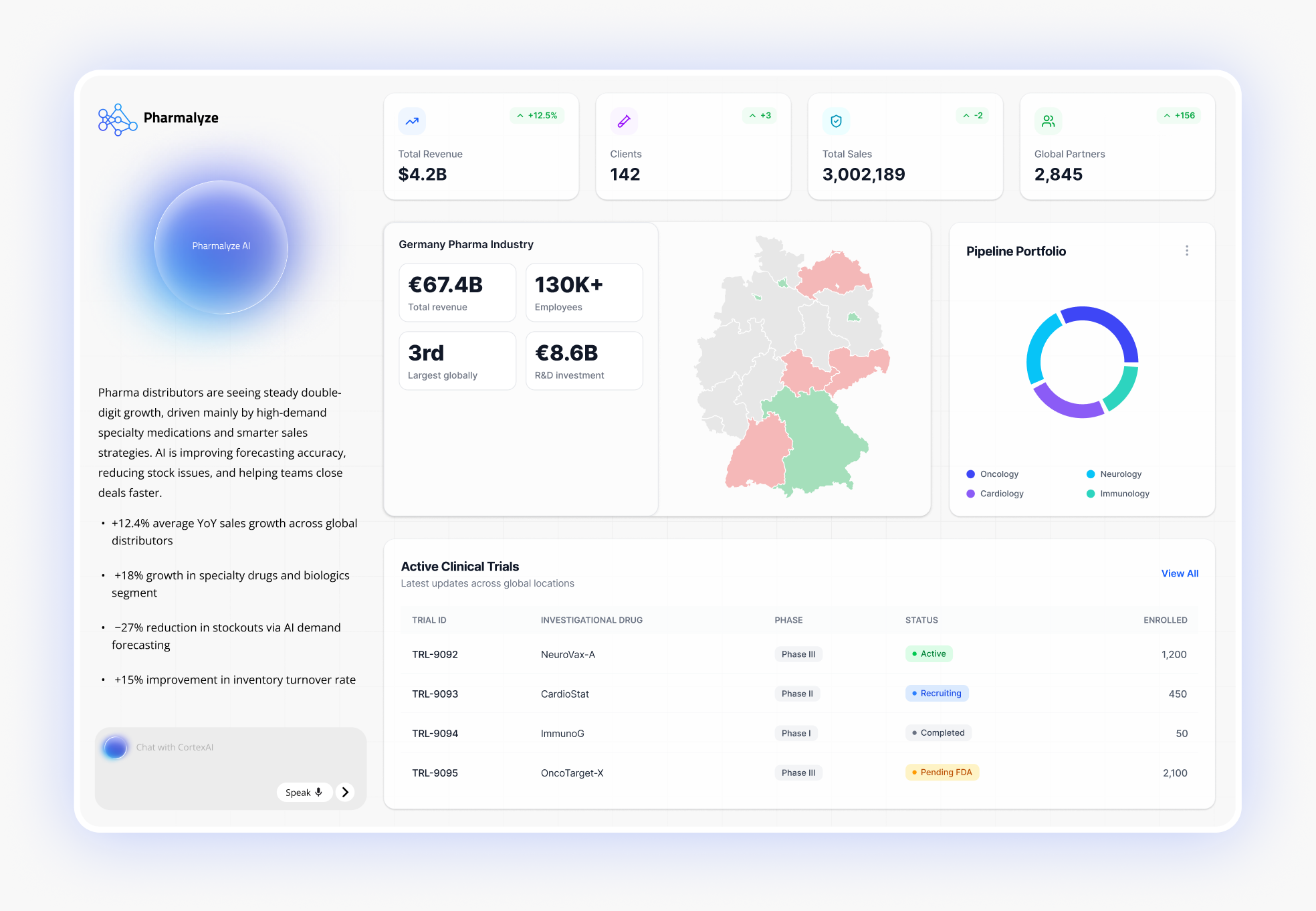Click the OncoTarget-X drug name
Screen dimensions: 1316x911
point(572,773)
